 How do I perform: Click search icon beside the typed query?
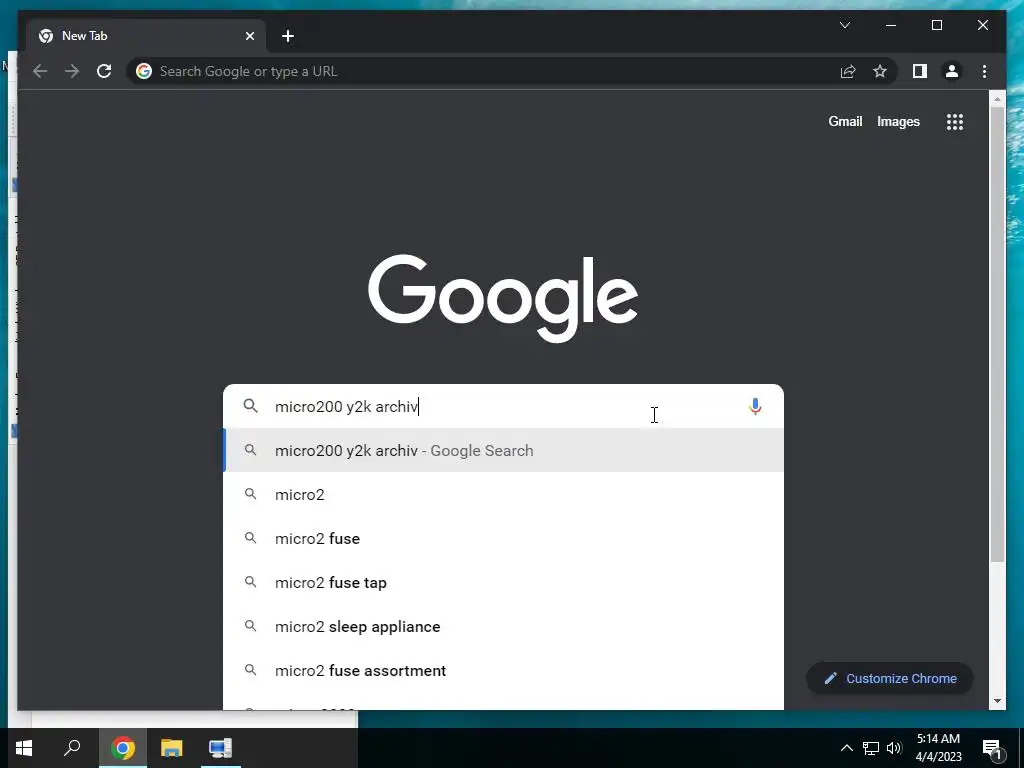click(251, 406)
